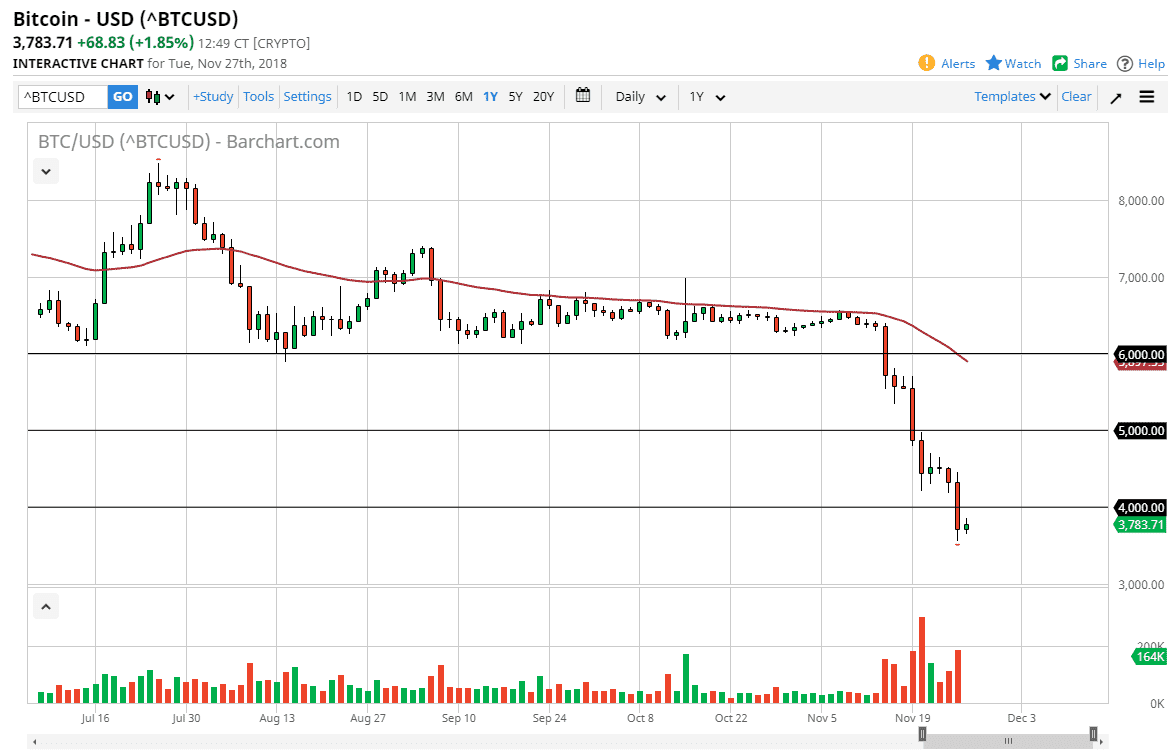This screenshot has width=1176, height=751.
Task: Open the hamburger menu icon
Action: 1147,96
